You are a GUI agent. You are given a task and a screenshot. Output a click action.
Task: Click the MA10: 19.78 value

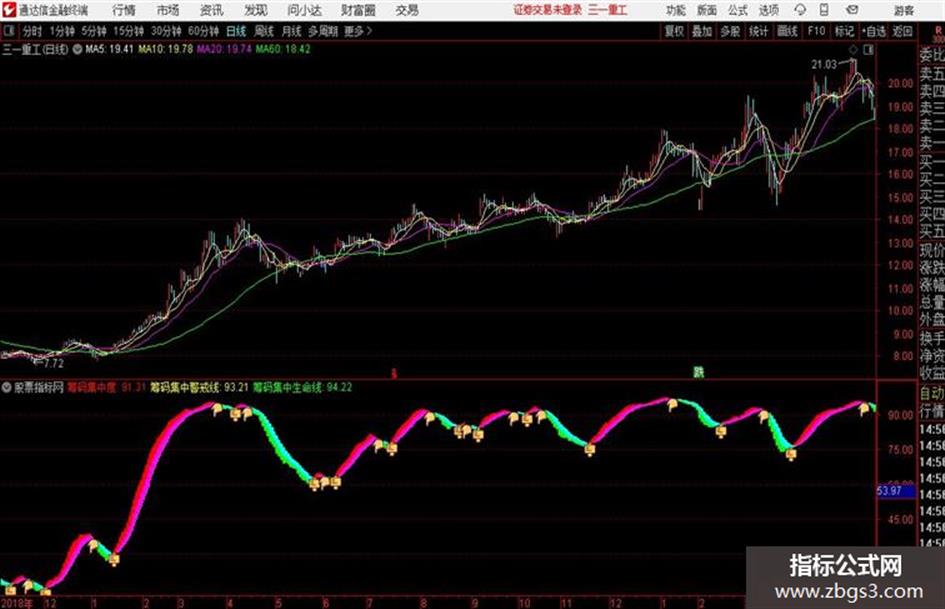(x=166, y=49)
